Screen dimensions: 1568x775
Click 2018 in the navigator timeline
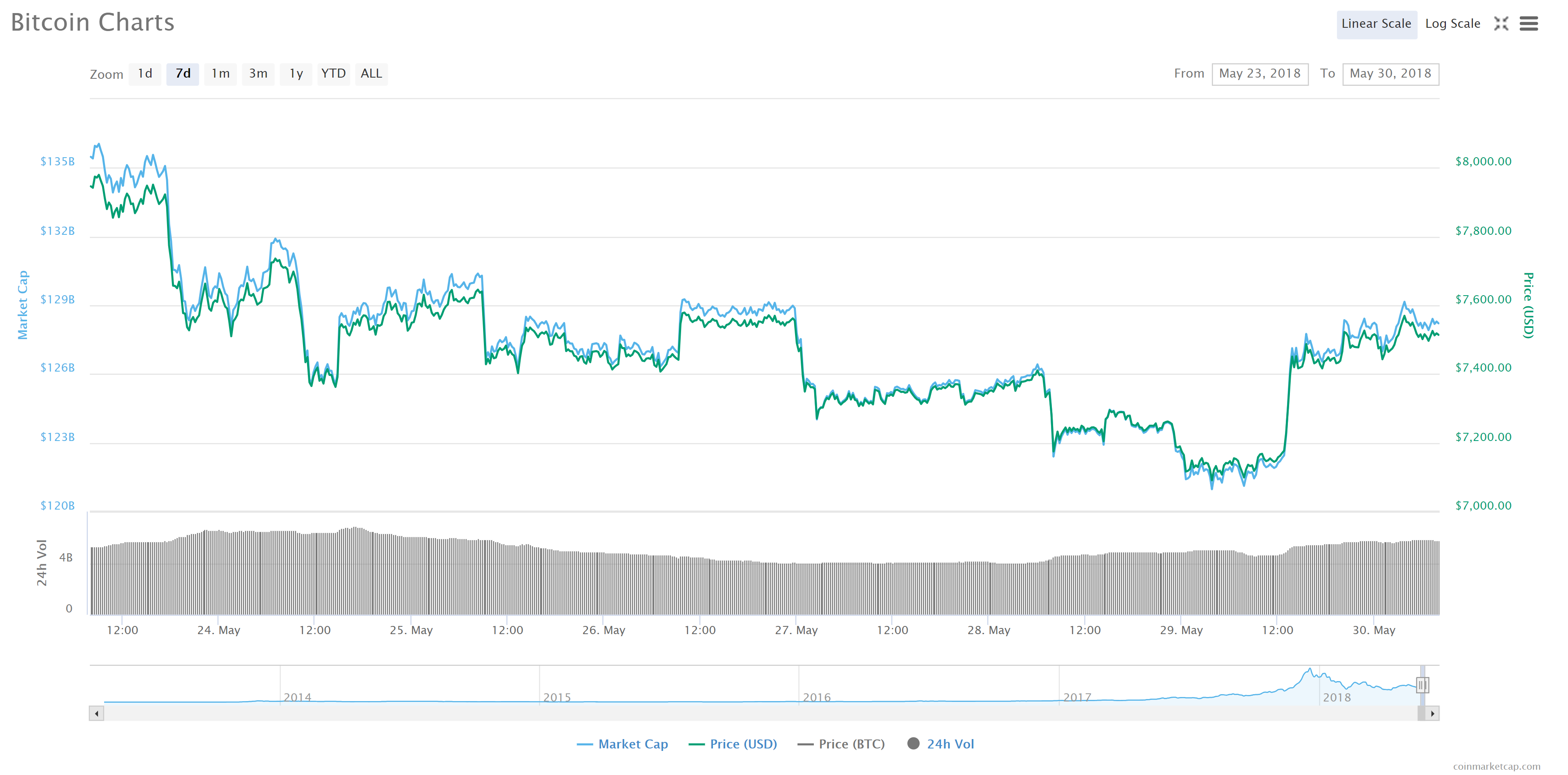point(1337,698)
